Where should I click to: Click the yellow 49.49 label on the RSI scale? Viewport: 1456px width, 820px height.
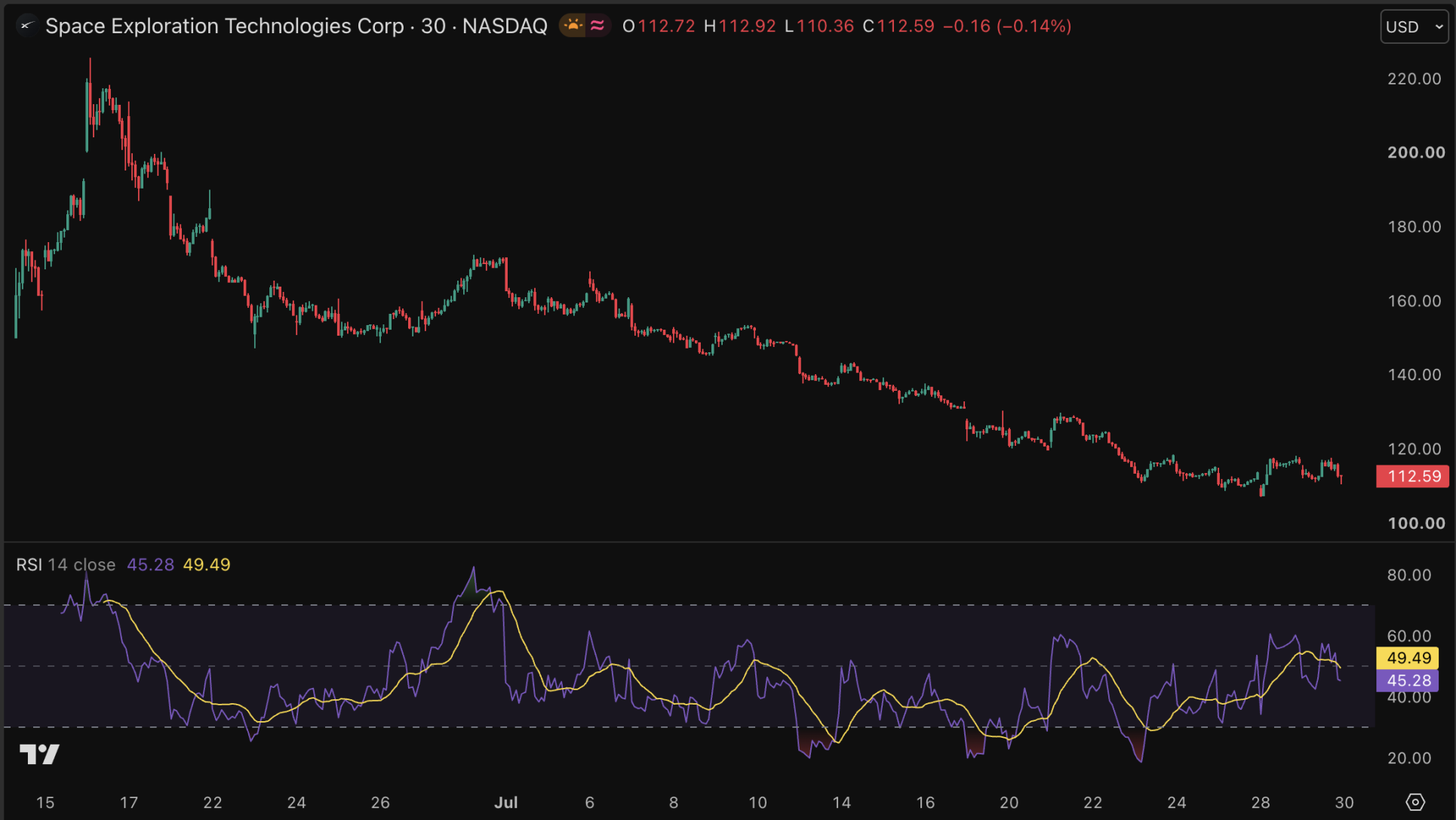[1408, 658]
